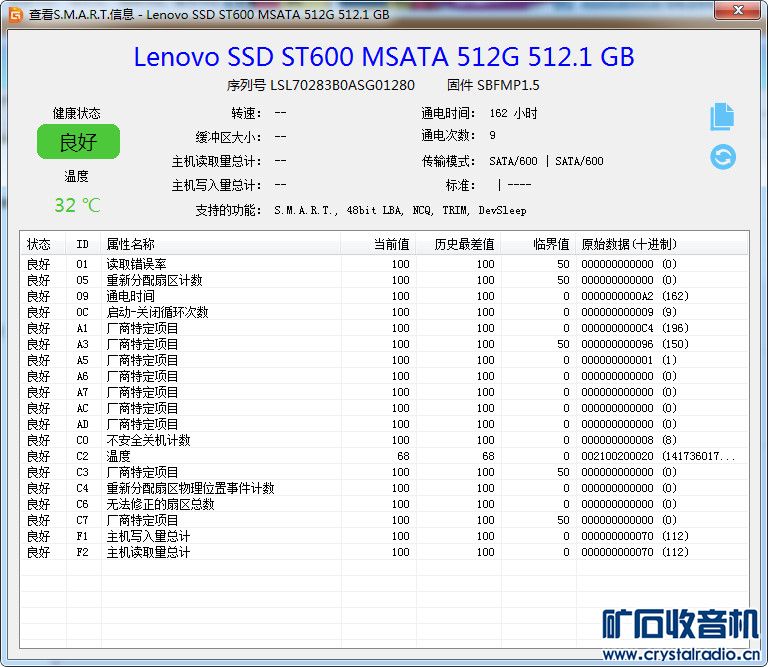The height and width of the screenshot is (667, 768).
Task: Select the 读取错误率 row
Action: click(384, 264)
